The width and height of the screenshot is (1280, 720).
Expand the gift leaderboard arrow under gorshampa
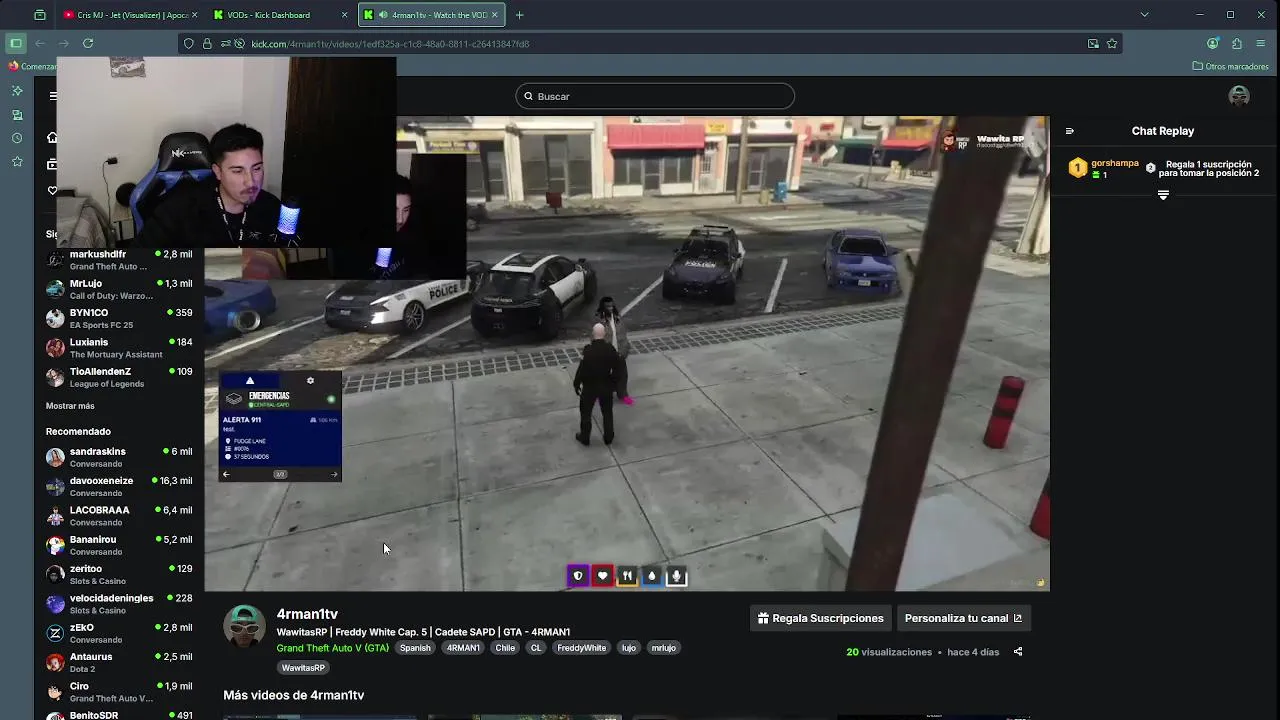(1163, 195)
